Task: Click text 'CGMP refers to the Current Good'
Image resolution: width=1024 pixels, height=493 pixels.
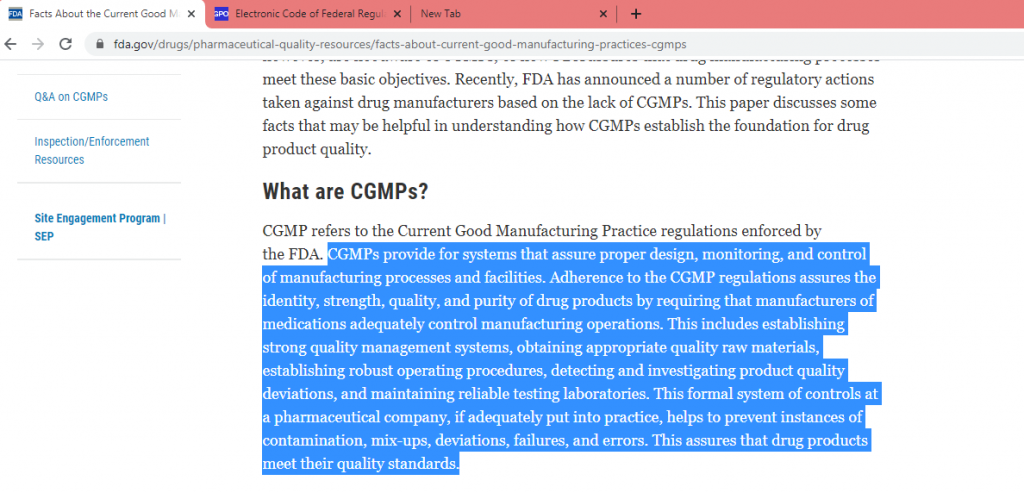Action: point(377,231)
